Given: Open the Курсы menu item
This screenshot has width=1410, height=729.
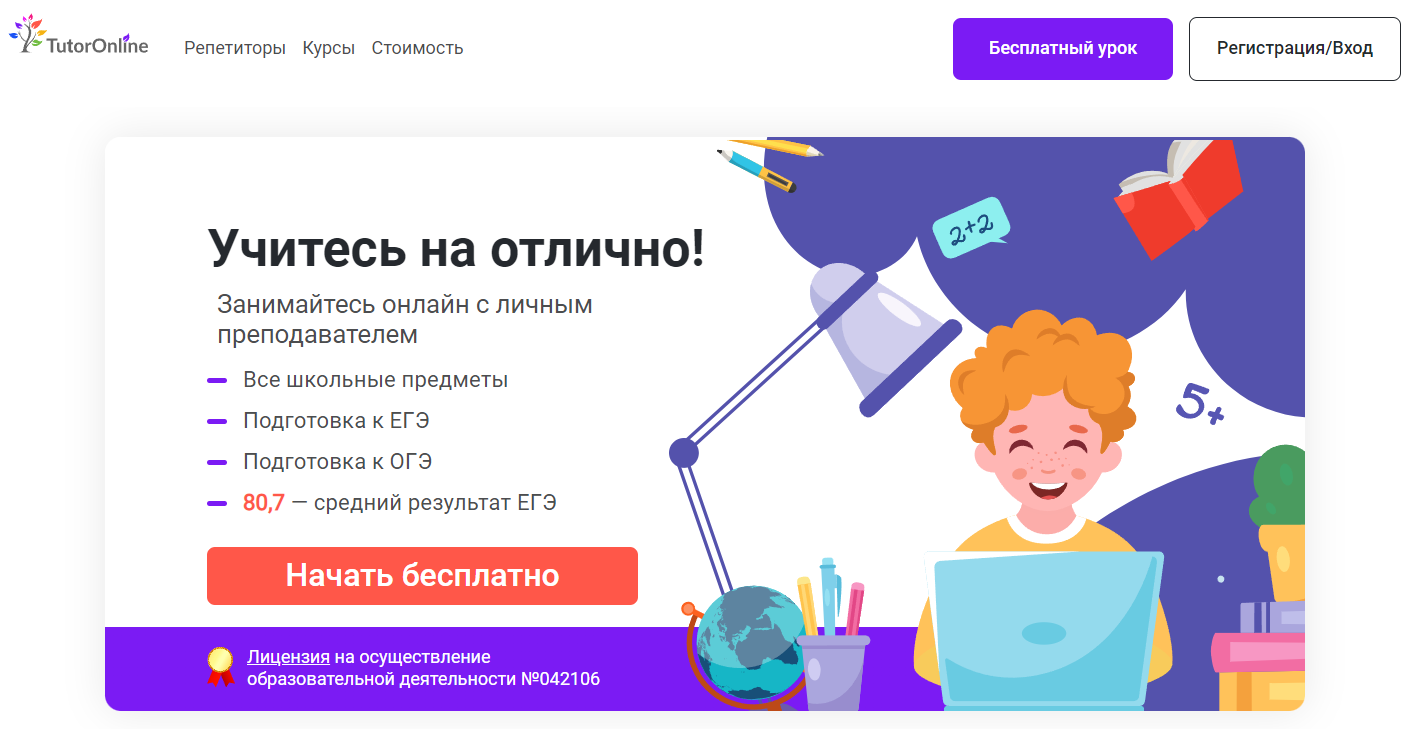Looking at the screenshot, I should pyautogui.click(x=329, y=48).
